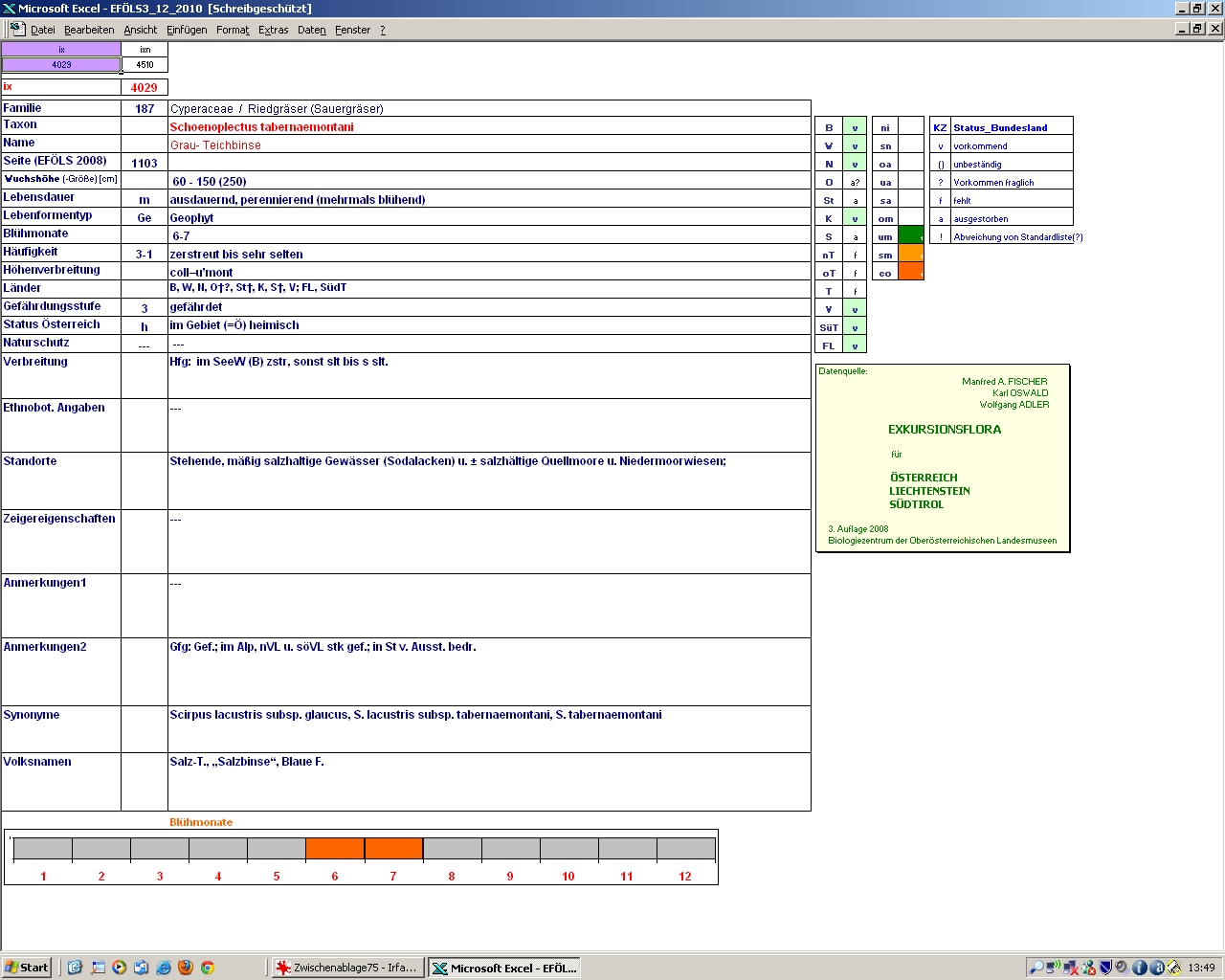Open the Datei menu
This screenshot has height=980, width=1225.
point(42,30)
